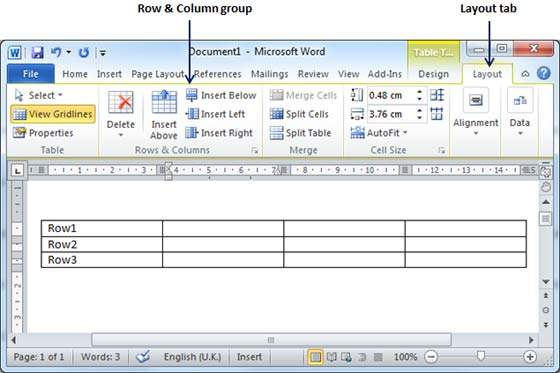Click the spelling proofing status icon

tap(143, 357)
